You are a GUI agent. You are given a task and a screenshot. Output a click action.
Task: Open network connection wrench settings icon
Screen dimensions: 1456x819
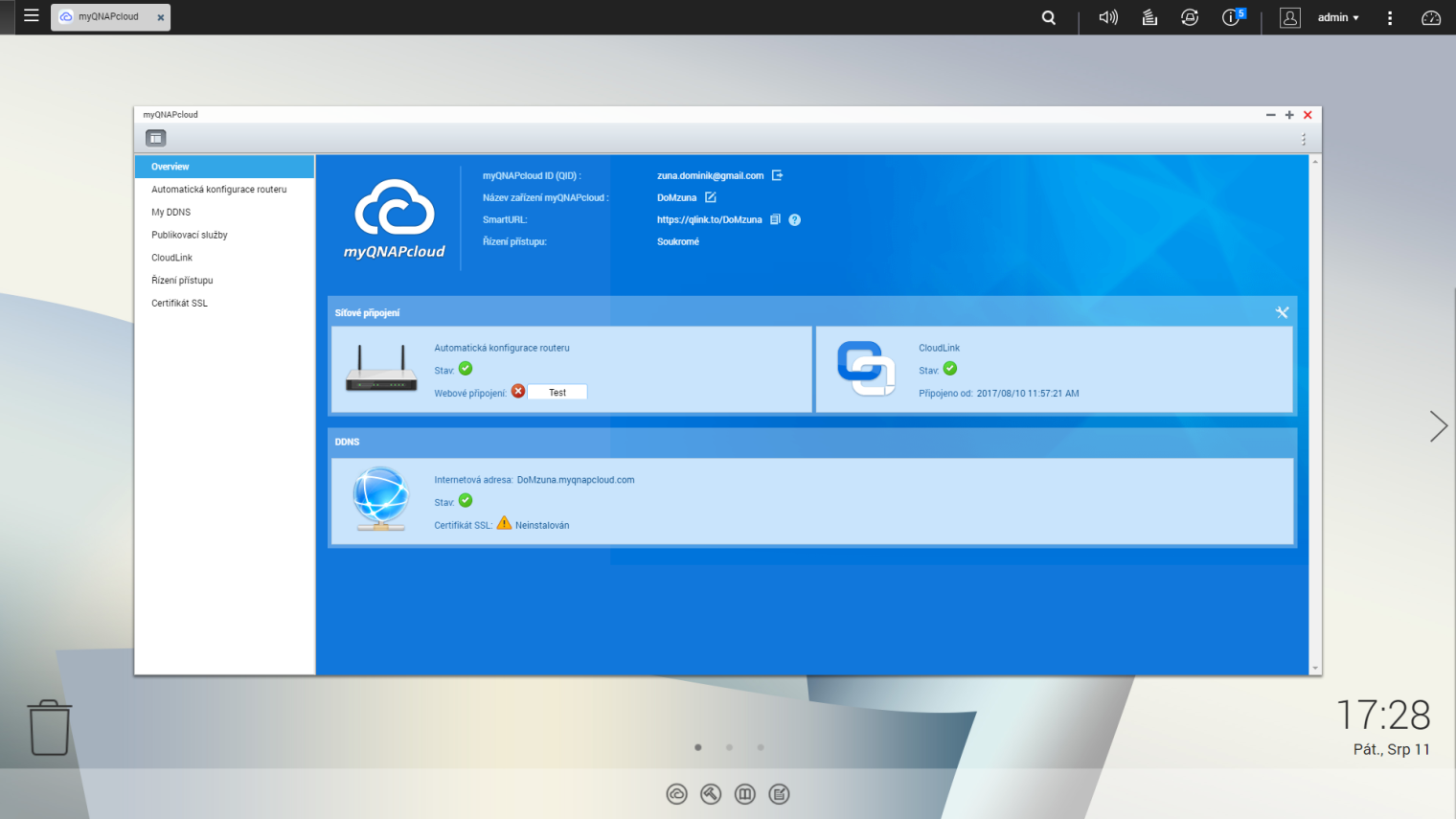[1282, 312]
